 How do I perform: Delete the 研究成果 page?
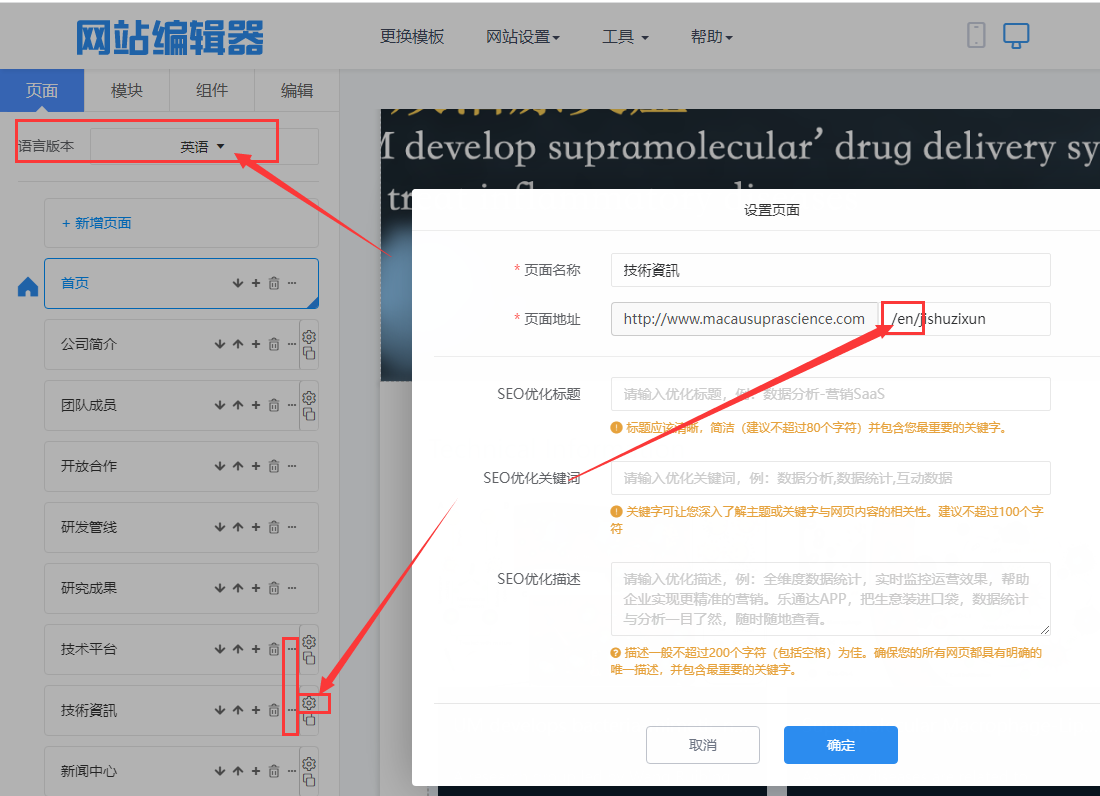coord(274,588)
